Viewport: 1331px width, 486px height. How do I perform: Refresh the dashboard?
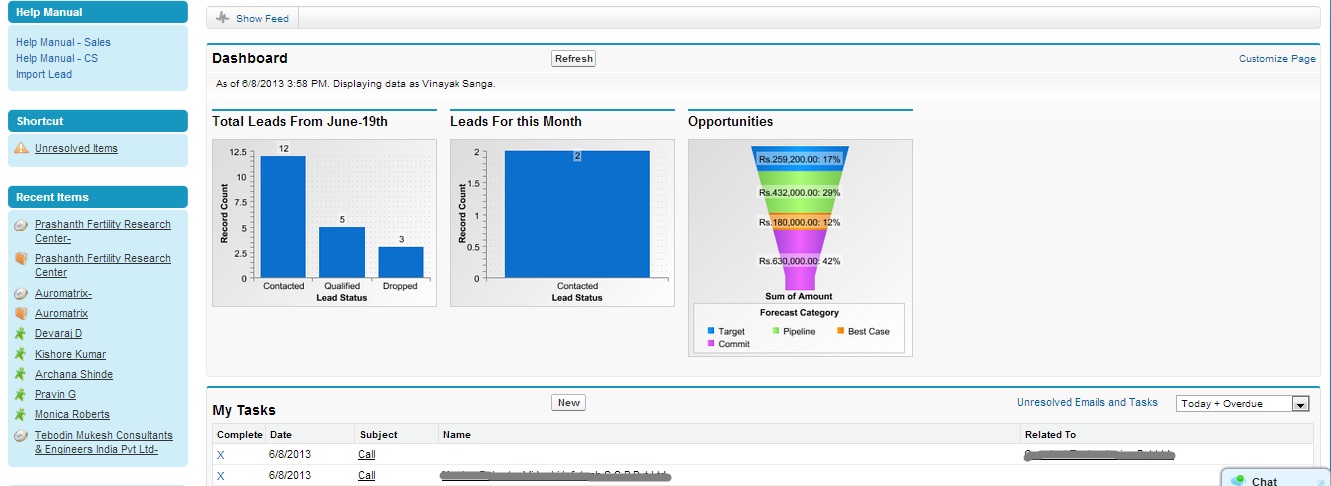[x=574, y=59]
